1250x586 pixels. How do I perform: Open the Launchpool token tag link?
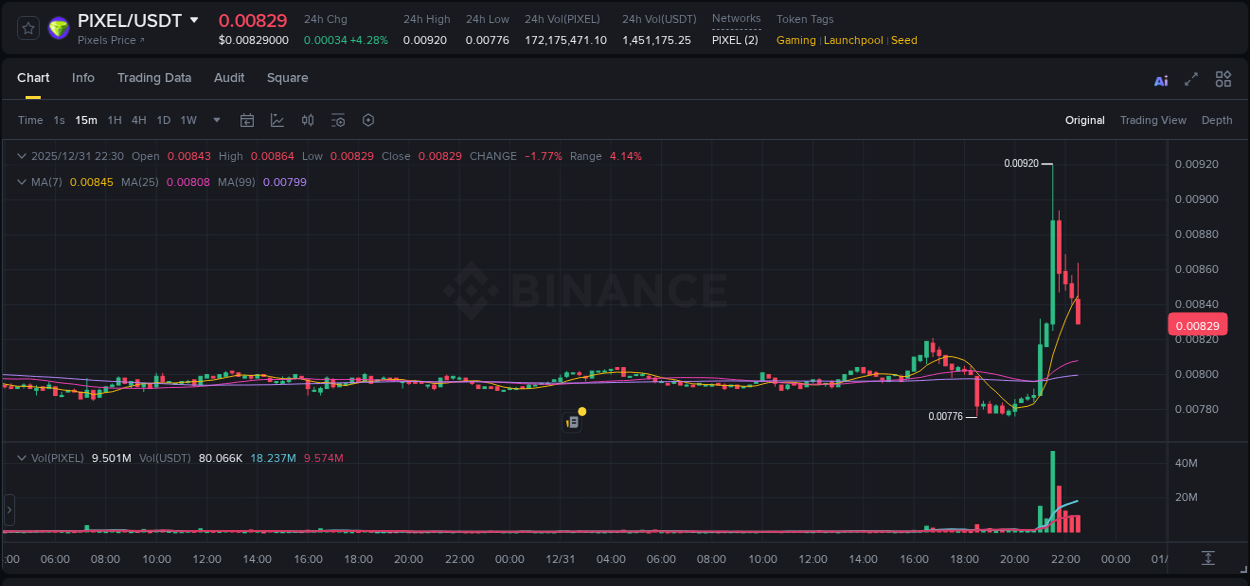tap(853, 40)
